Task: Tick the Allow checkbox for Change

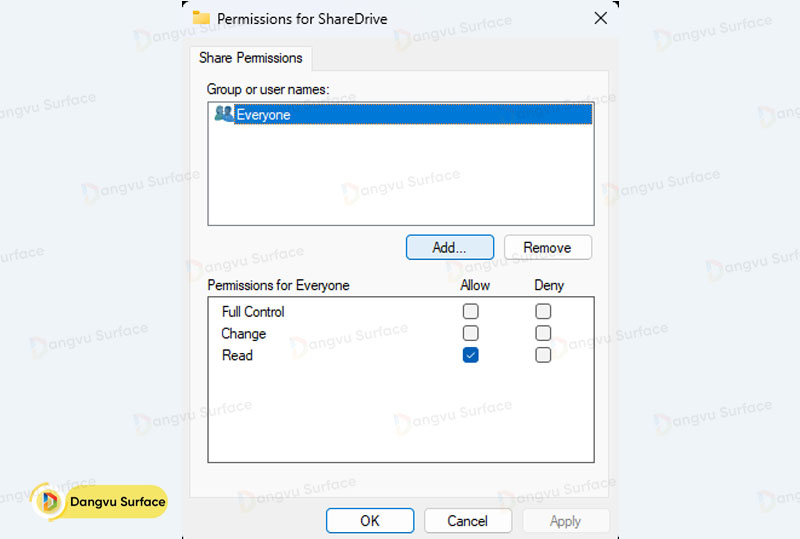Action: [470, 333]
